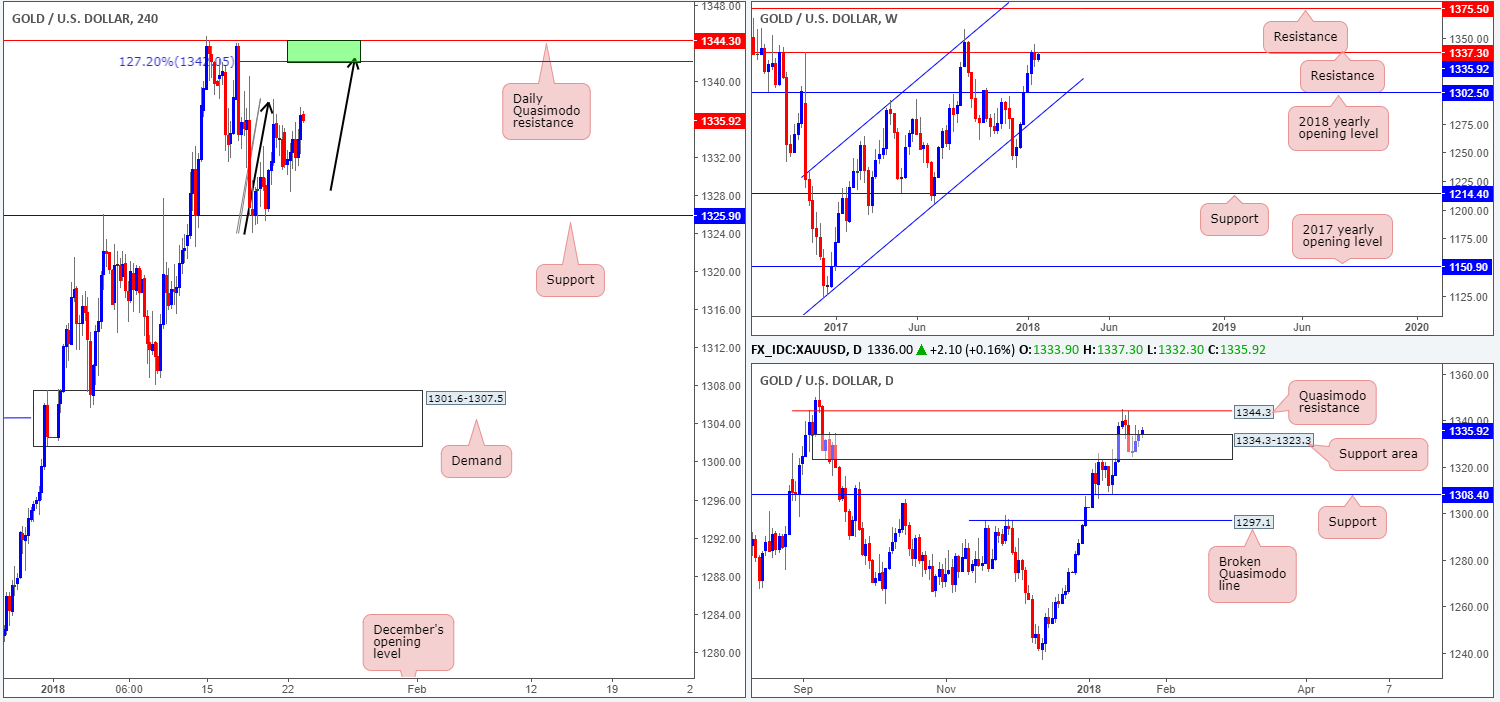This screenshot has height=702, width=1500.
Task: Click the 1302.50 yearly opening price label
Action: 1467,92
